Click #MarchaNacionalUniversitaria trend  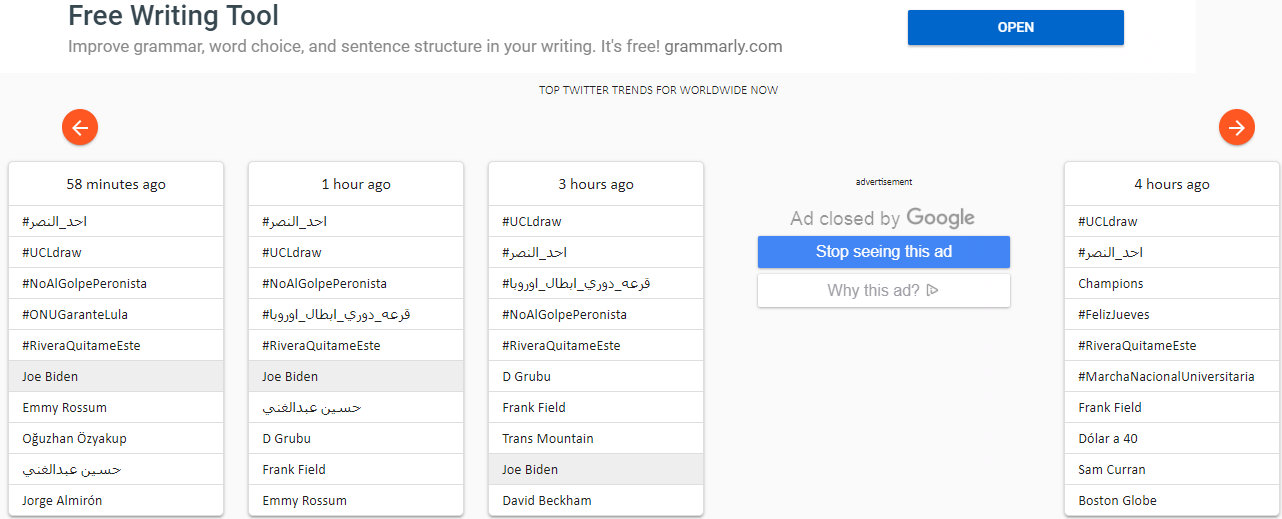click(x=1172, y=376)
